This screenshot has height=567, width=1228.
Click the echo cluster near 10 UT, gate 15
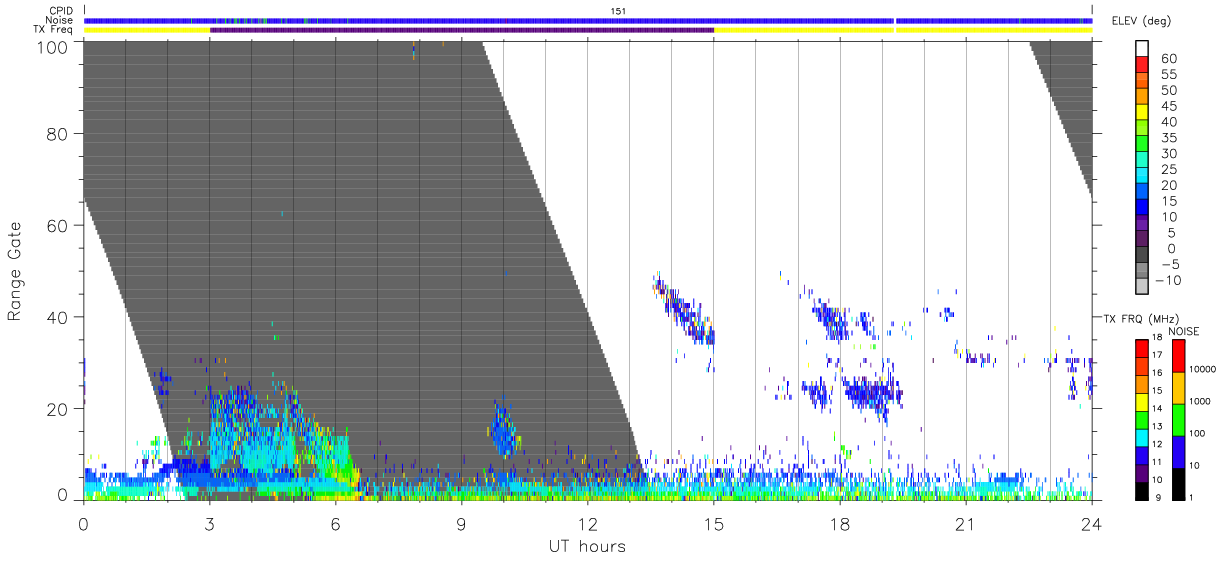[x=504, y=430]
